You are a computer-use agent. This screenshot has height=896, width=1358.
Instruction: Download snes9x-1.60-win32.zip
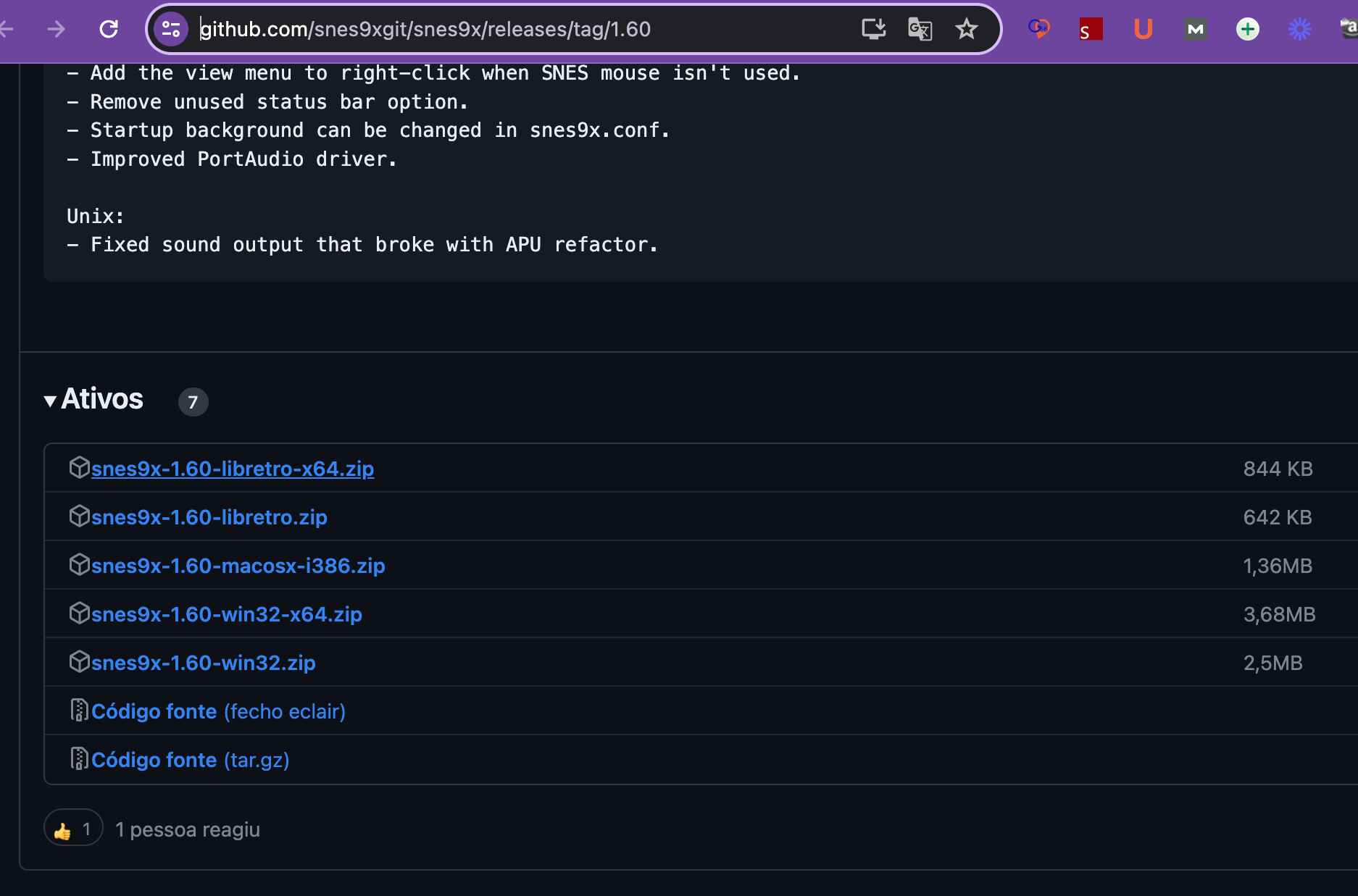point(204,663)
